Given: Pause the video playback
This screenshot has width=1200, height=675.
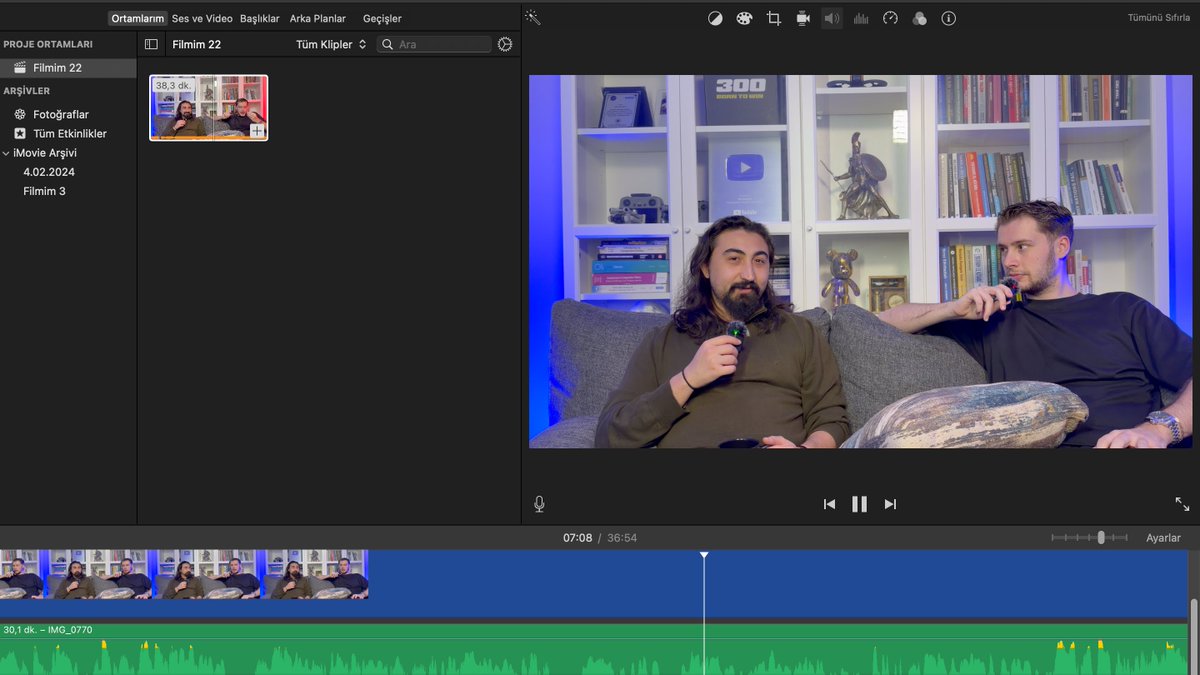Looking at the screenshot, I should pyautogui.click(x=859, y=504).
